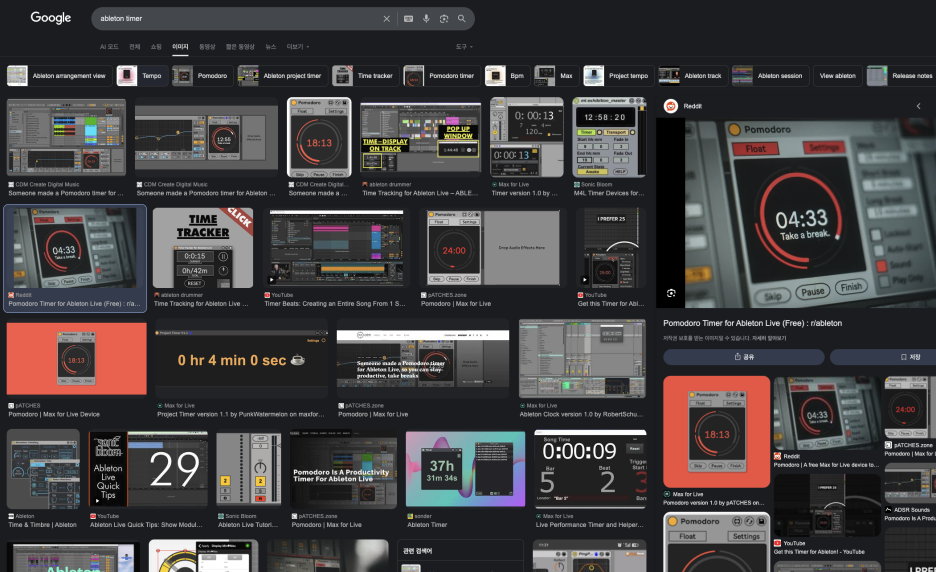Open the 'M4L Timer Devices' Sonic Bloom thumbnail
The width and height of the screenshot is (936, 572).
[609, 138]
